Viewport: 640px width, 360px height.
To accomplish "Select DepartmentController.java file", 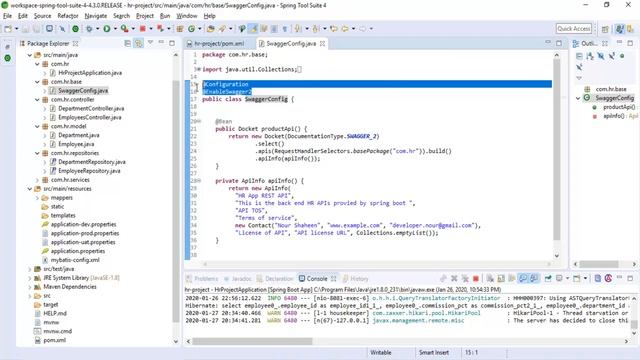I will coord(91,109).
